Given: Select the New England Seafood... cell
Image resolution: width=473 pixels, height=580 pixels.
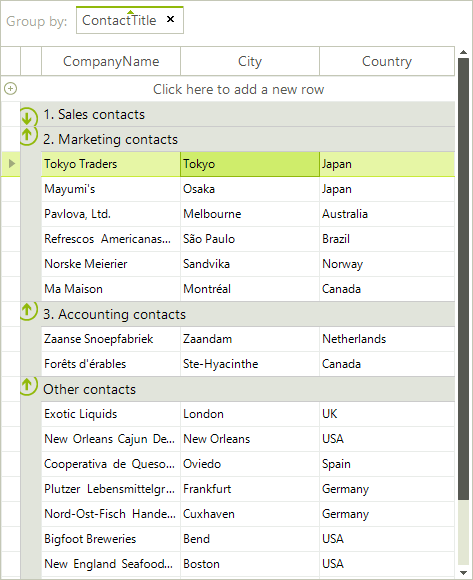Looking at the screenshot, I should (x=111, y=564).
